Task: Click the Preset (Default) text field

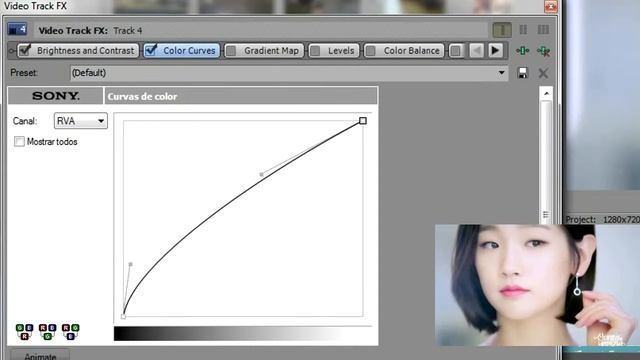Action: click(x=289, y=73)
